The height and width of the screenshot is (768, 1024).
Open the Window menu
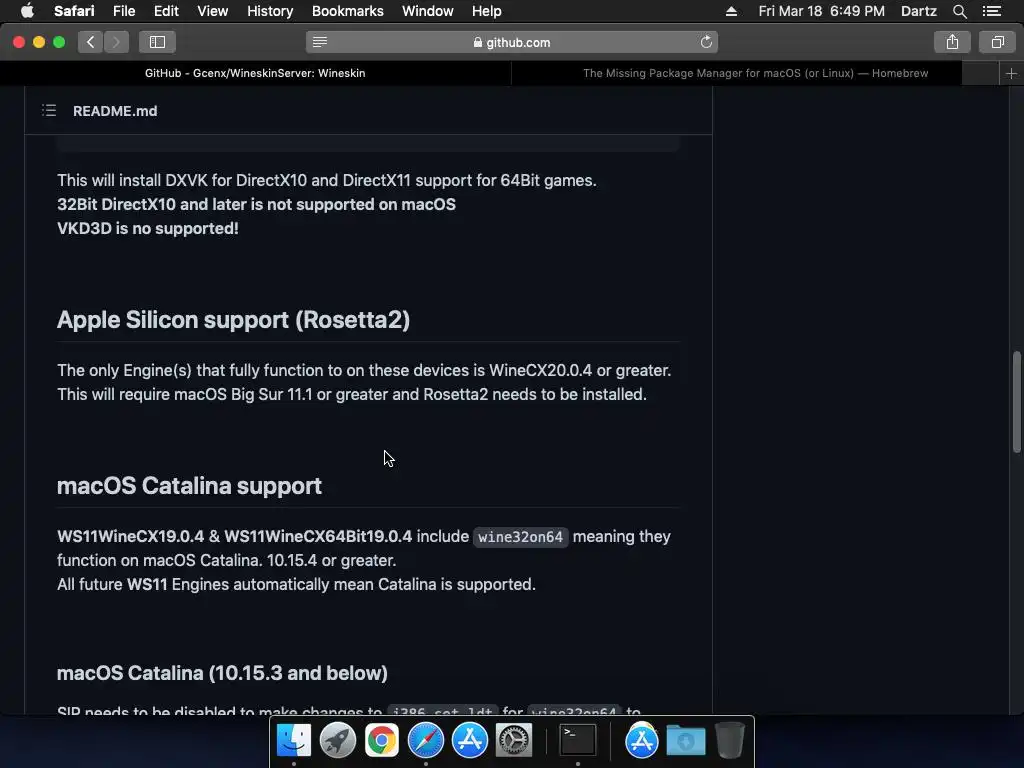[x=427, y=11]
